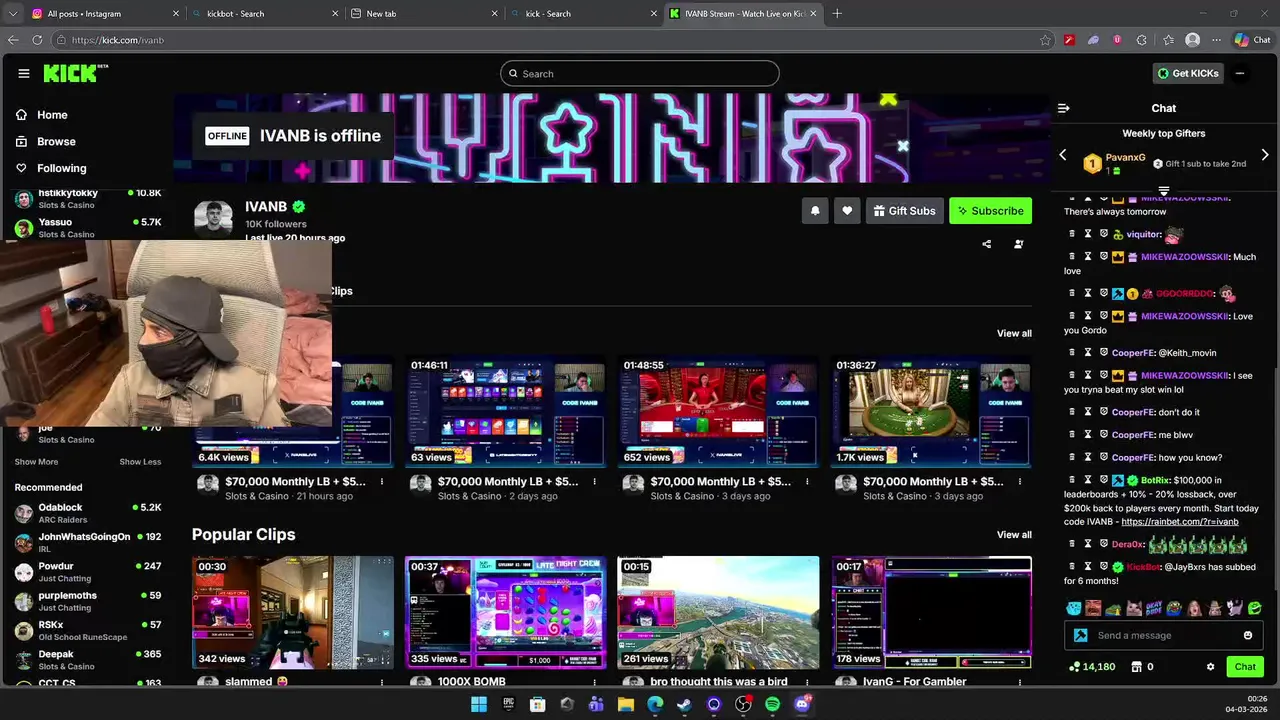
Task: Open File Explorer from the taskbar
Action: tap(625, 704)
